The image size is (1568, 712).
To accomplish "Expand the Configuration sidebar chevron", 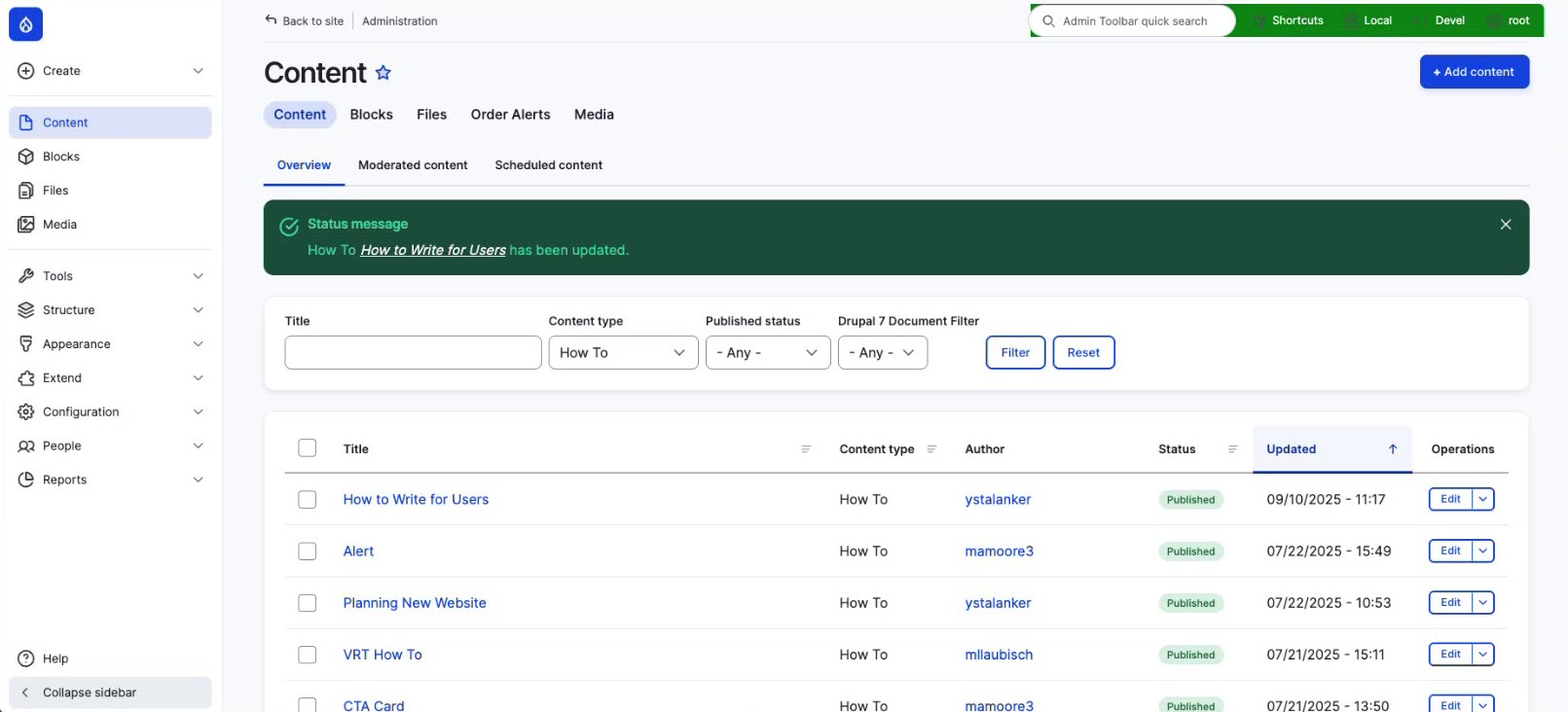I will click(x=199, y=412).
